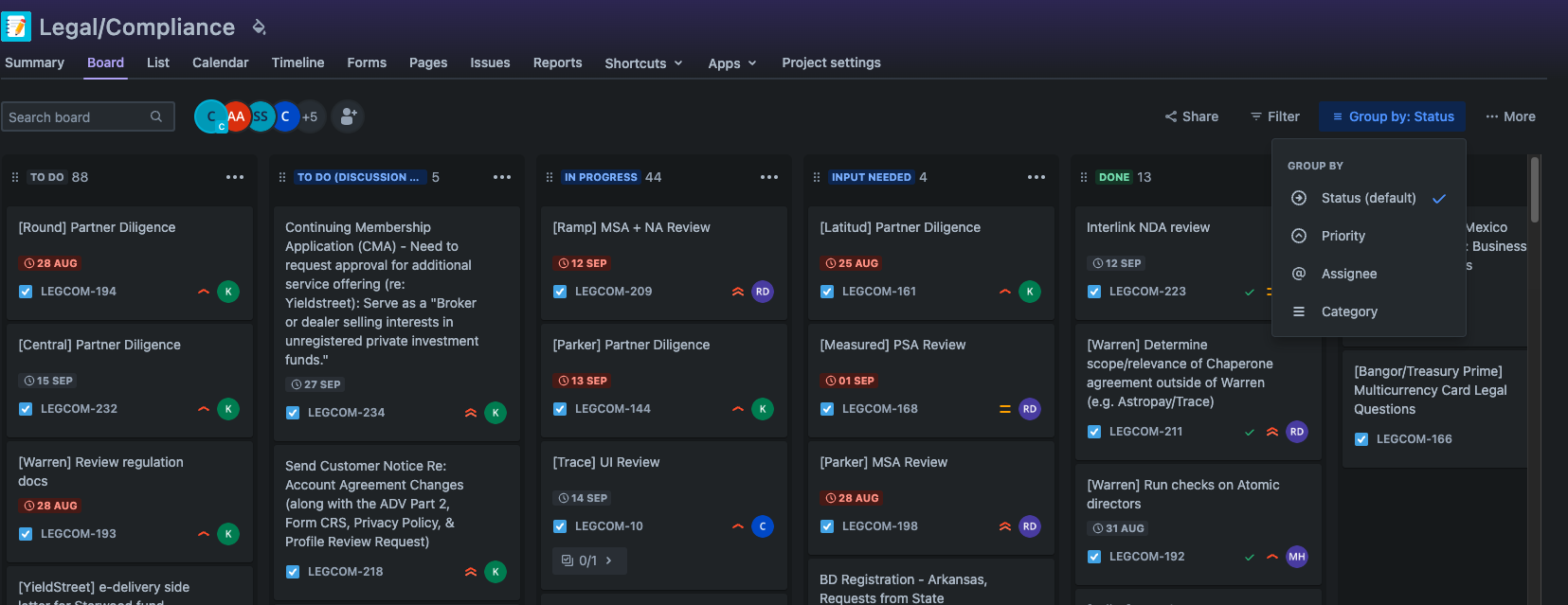
Task: Expand the Shortcuts dropdown
Action: [644, 63]
